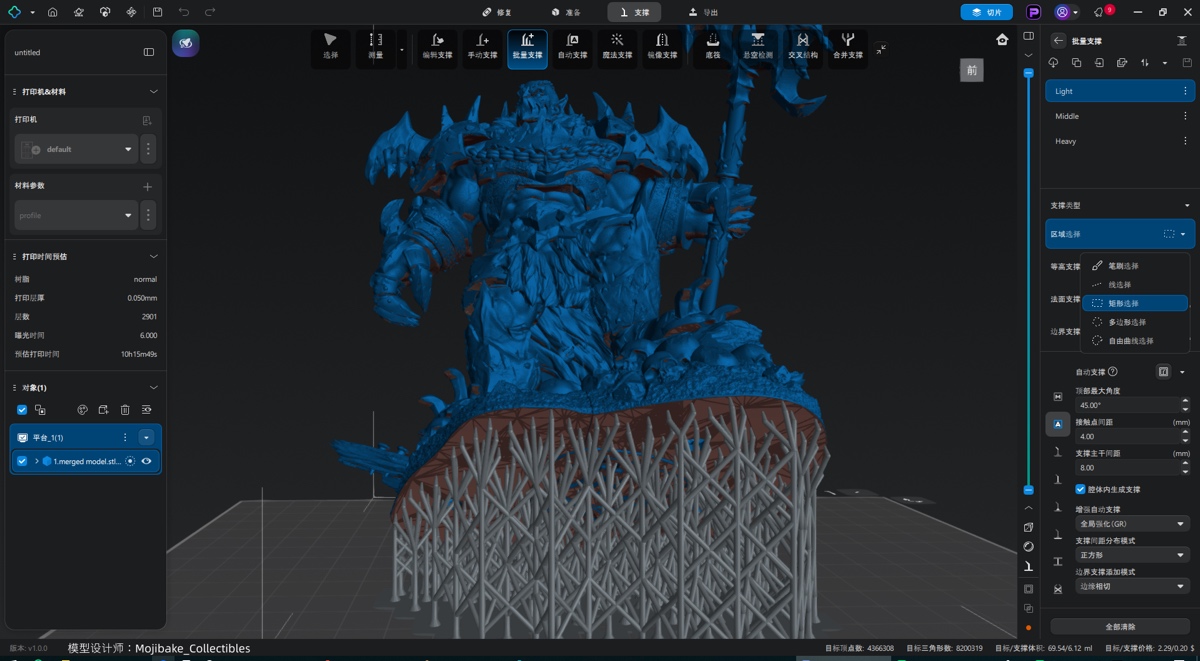
Task: Toggle the merged model.stl checkbox
Action: tap(22, 461)
